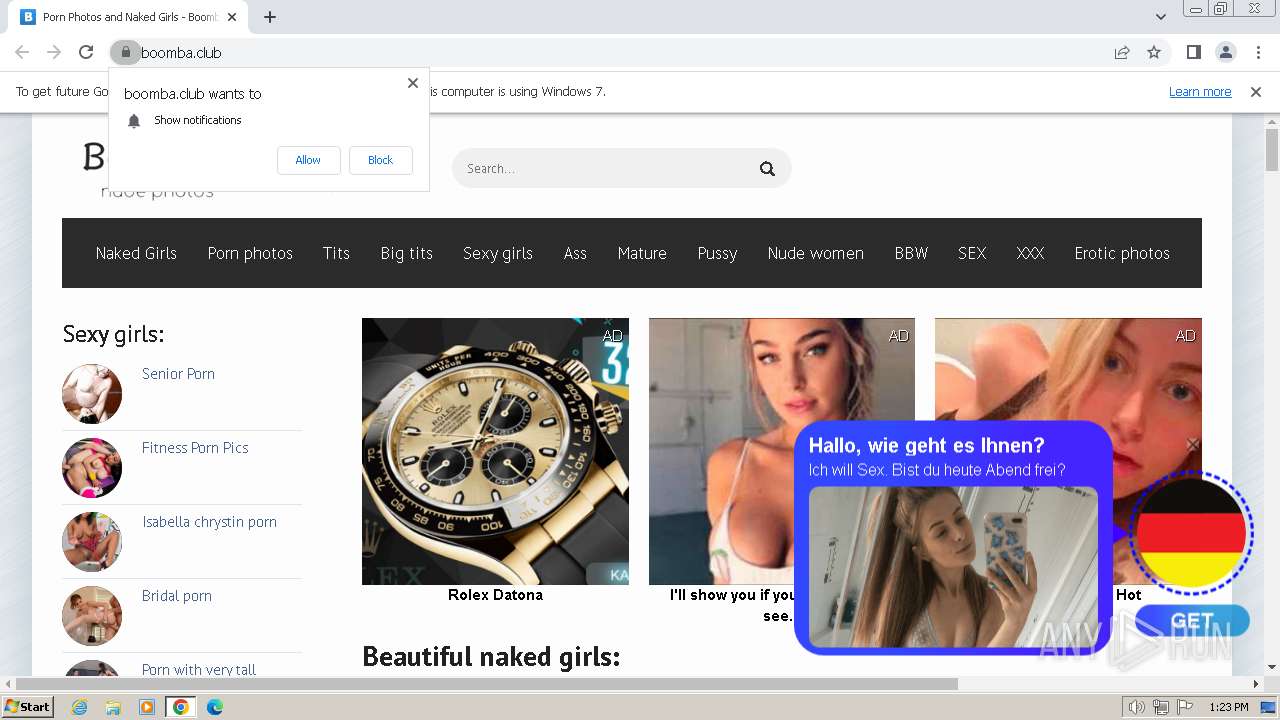Open the Naked Girls menu item
The height and width of the screenshot is (720, 1280).
pyautogui.click(x=136, y=253)
